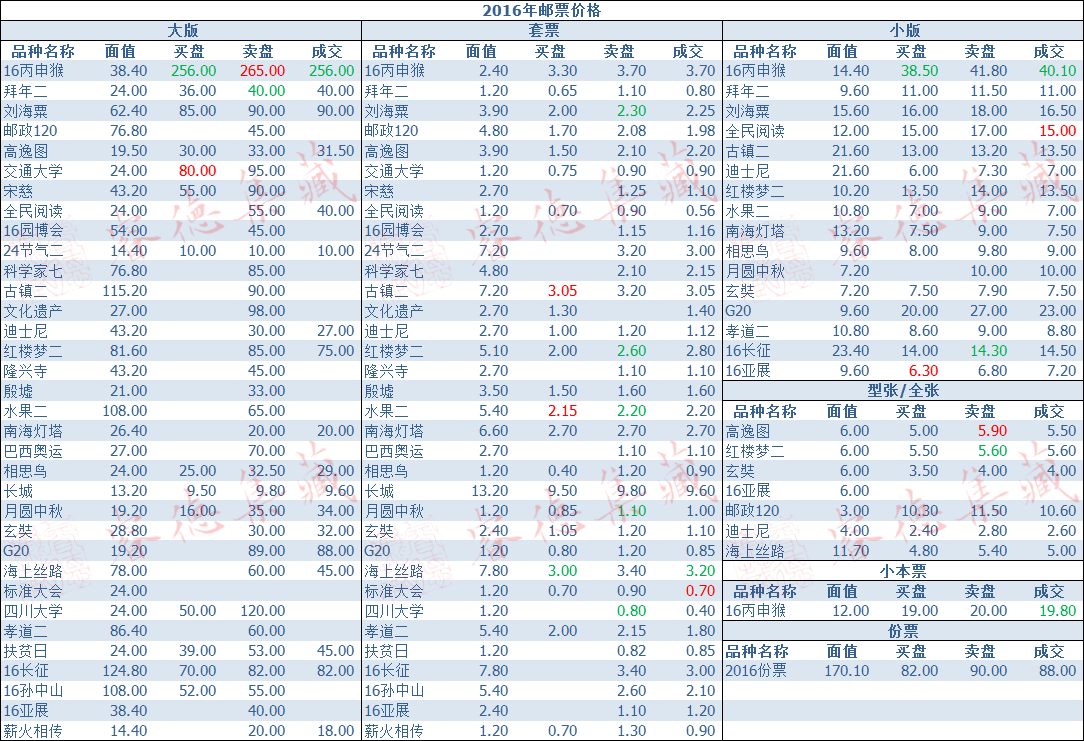
Task: Click 120.00 in the 四川大学 大版 row
Action: 263,611
